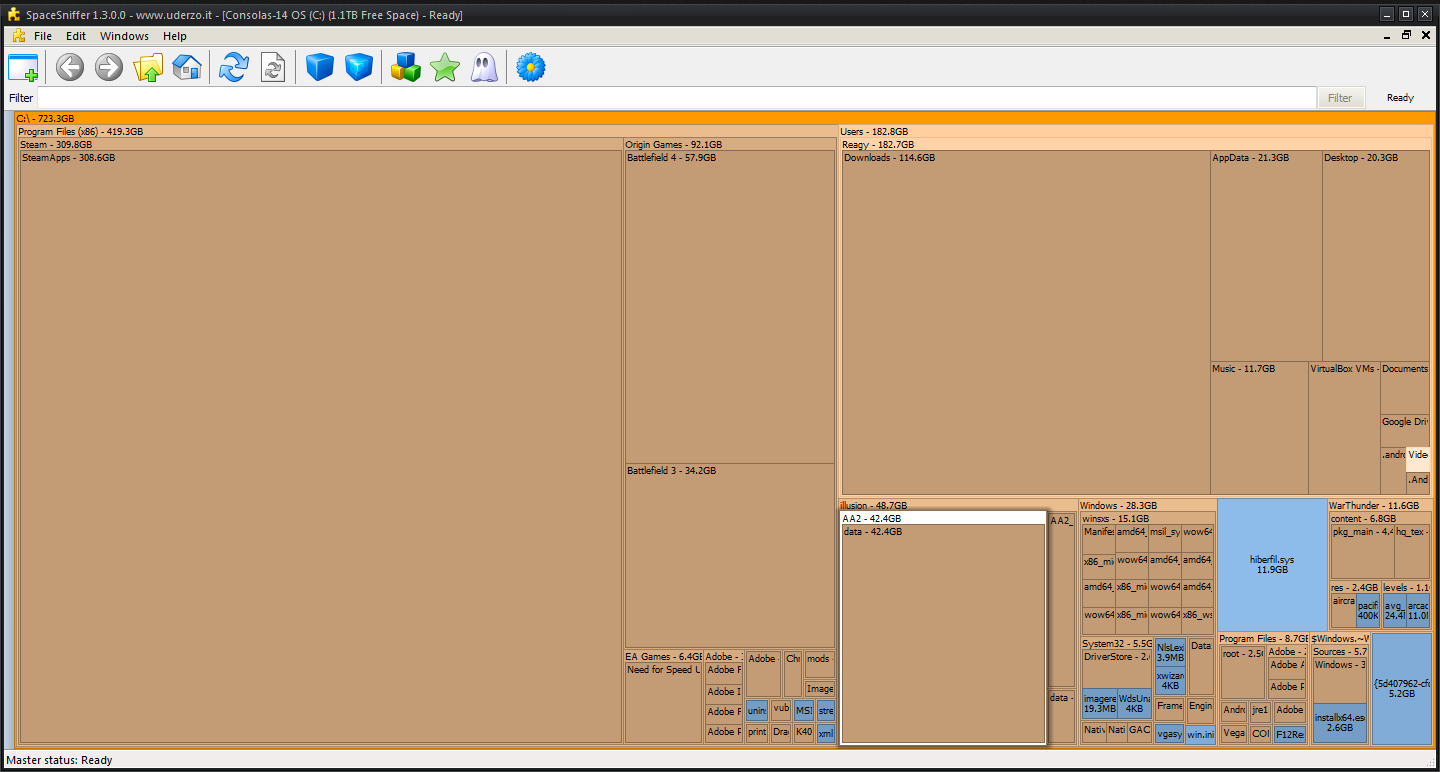1440x772 pixels.
Task: Select the data - 42.4GB block
Action: pos(943,634)
